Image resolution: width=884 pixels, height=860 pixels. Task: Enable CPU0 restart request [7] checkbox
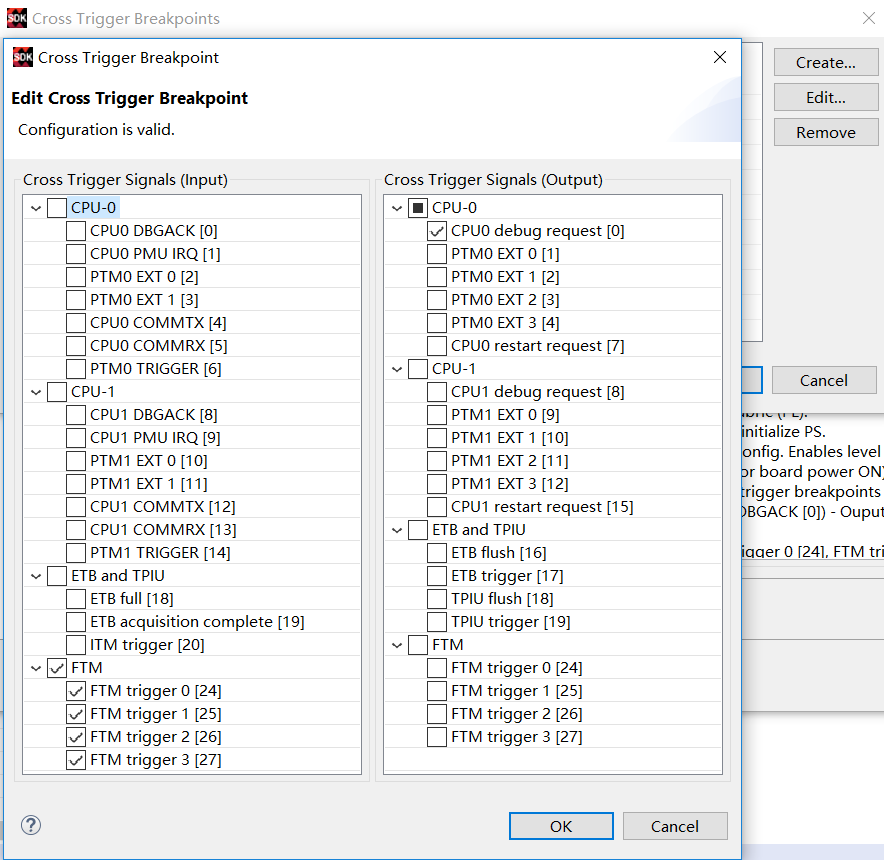pos(437,346)
